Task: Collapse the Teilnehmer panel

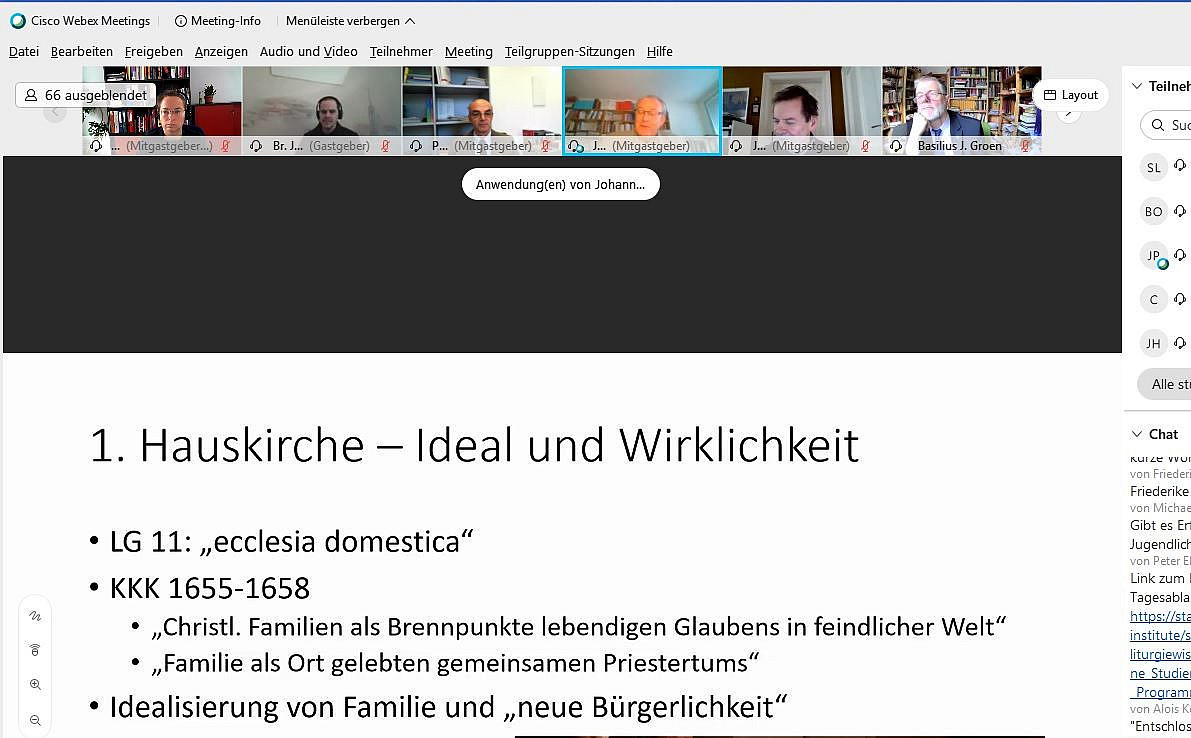Action: click(x=1136, y=87)
